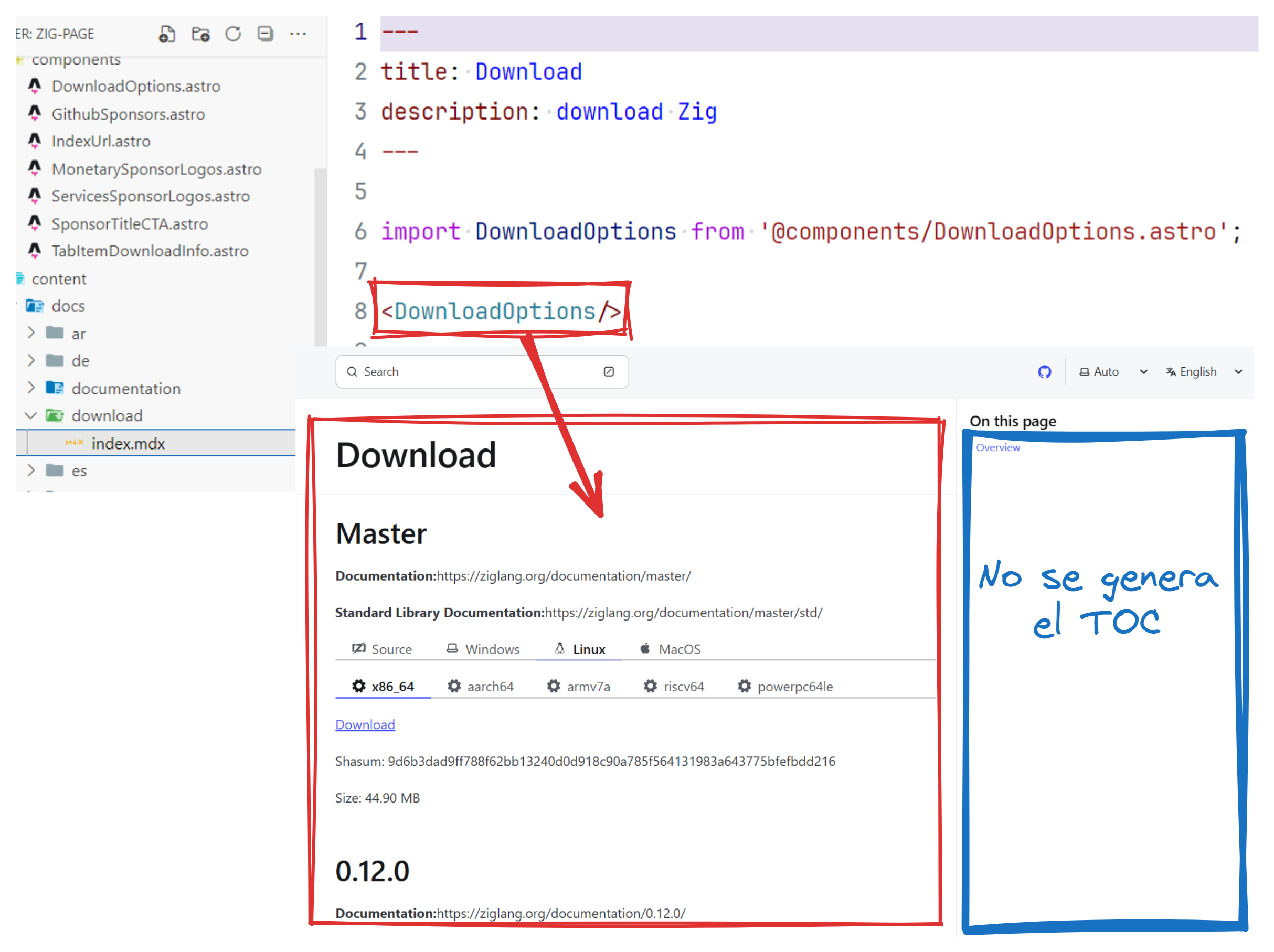Select the Linux tab
The width and height of the screenshot is (1274, 952).
(579, 649)
